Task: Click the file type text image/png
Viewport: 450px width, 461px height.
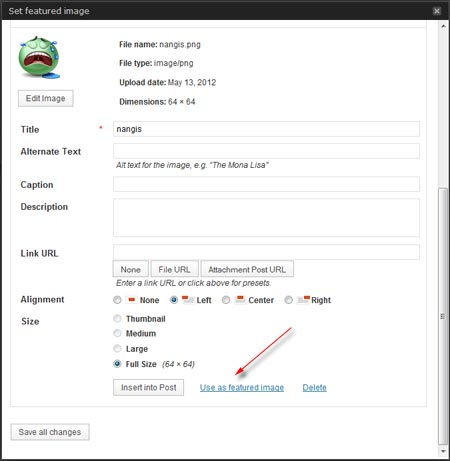Action: click(173, 63)
